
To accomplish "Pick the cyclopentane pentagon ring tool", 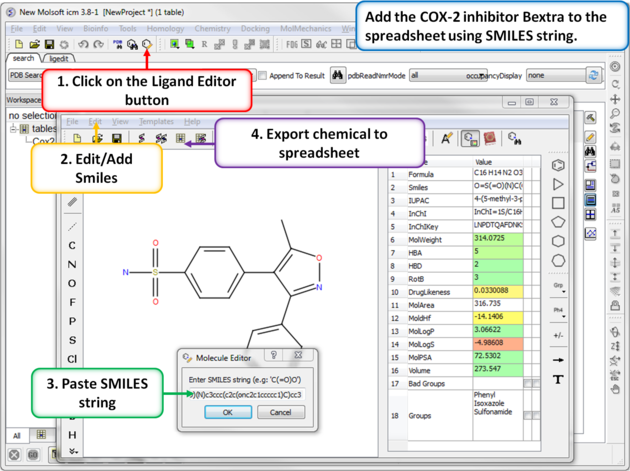I will click(558, 222).
